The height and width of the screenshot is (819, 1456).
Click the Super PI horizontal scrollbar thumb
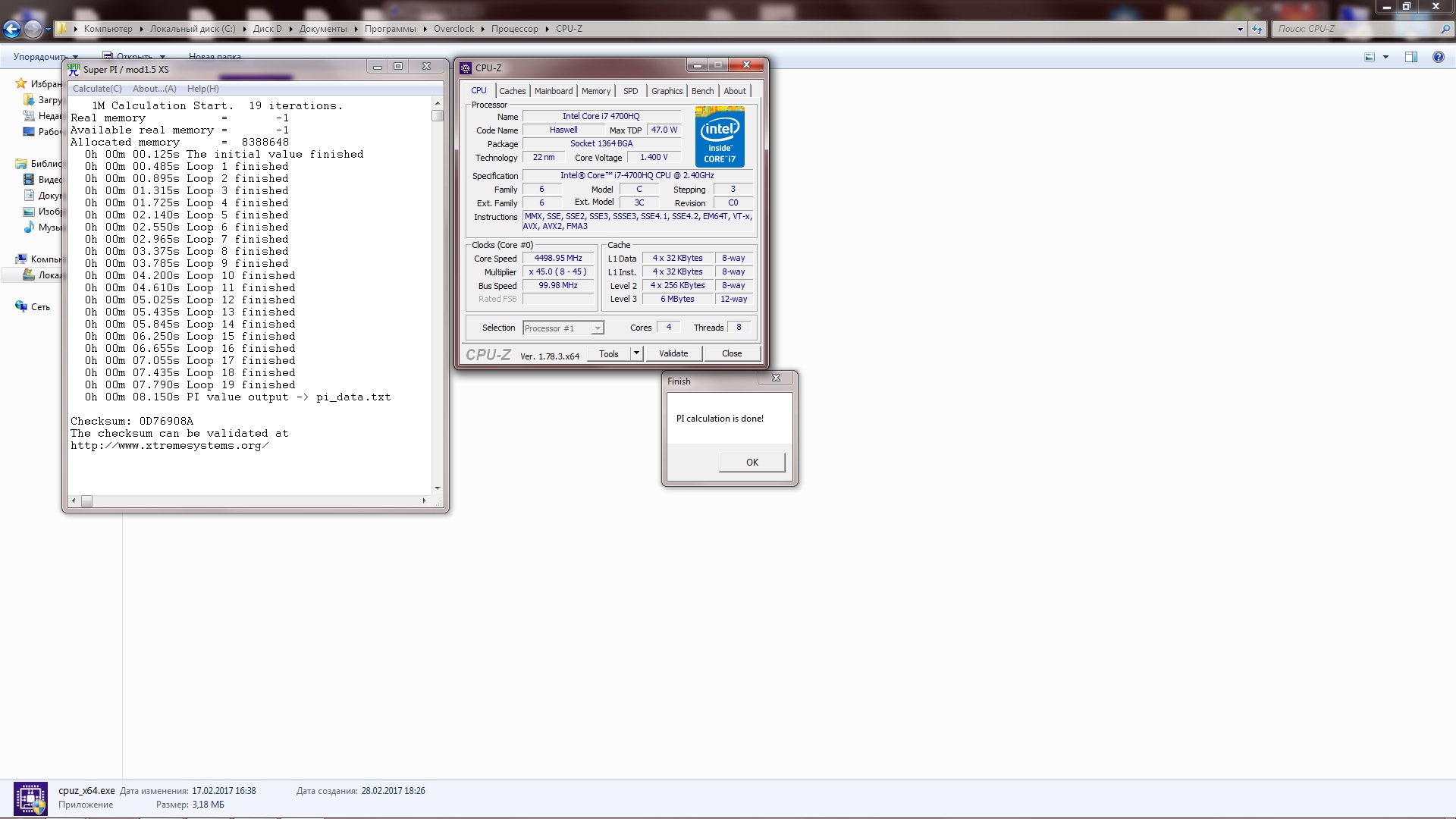(x=87, y=501)
